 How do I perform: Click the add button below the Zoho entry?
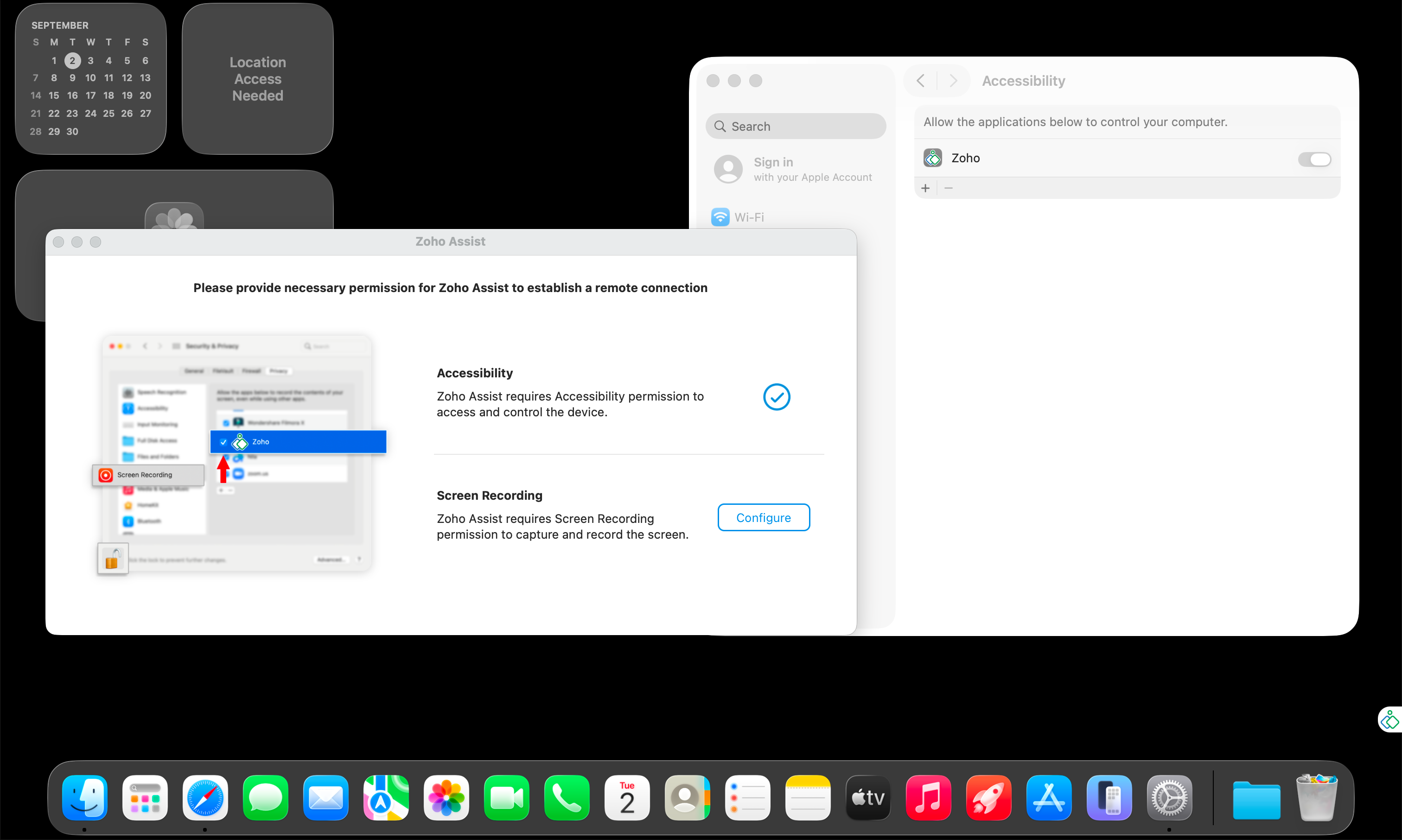pyautogui.click(x=925, y=187)
